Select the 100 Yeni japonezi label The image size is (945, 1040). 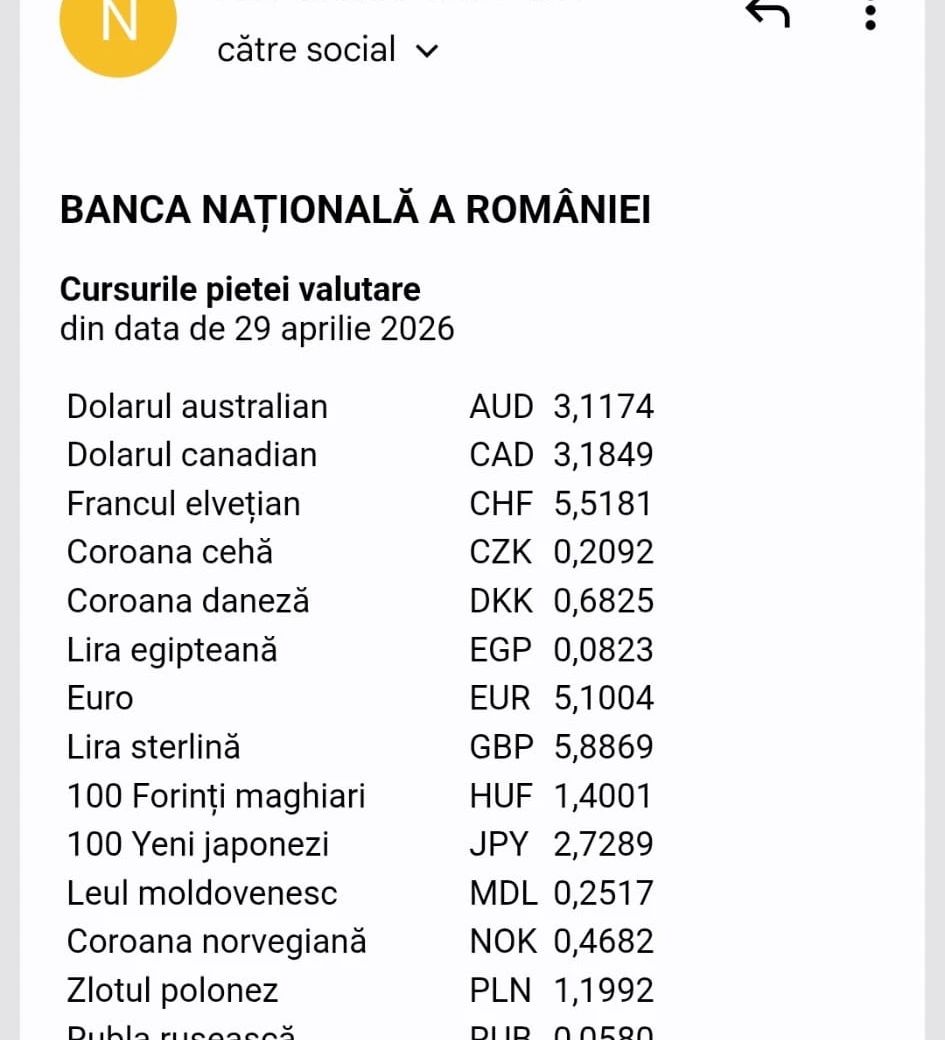[198, 845]
